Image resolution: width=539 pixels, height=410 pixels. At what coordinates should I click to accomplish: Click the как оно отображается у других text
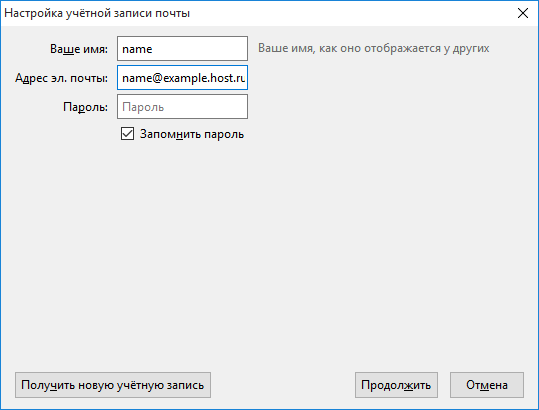[x=404, y=48]
